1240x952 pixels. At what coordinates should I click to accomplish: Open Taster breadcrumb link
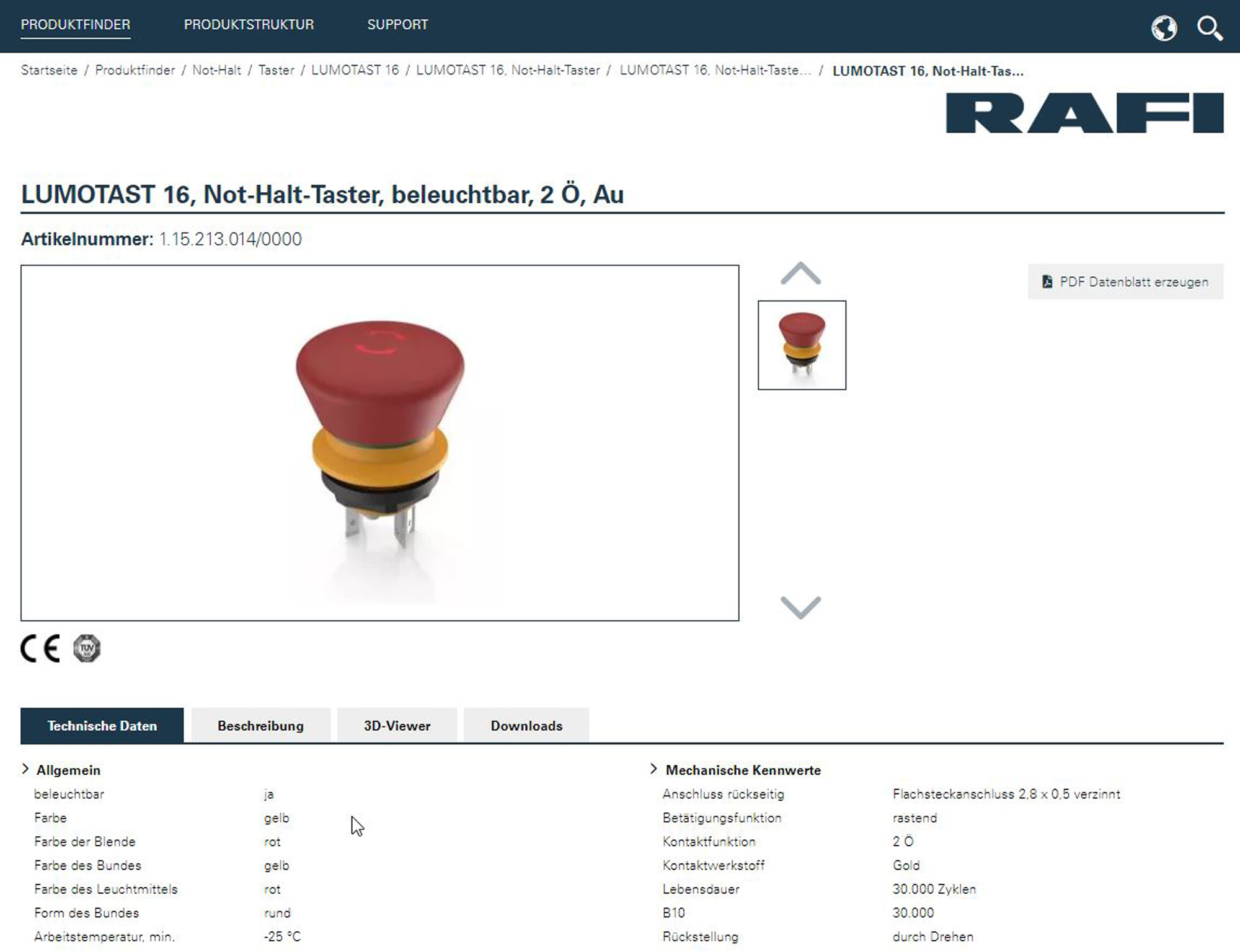click(x=277, y=70)
